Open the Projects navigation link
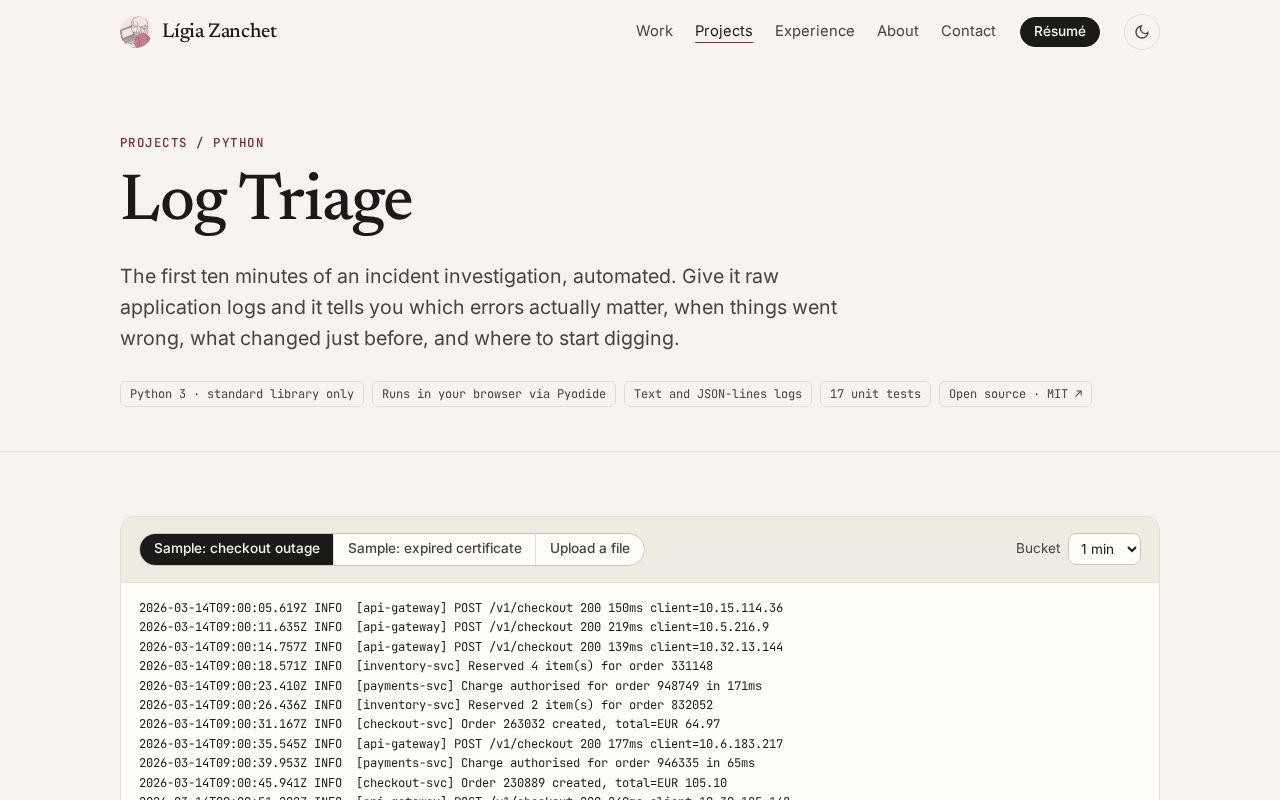 coord(724,31)
